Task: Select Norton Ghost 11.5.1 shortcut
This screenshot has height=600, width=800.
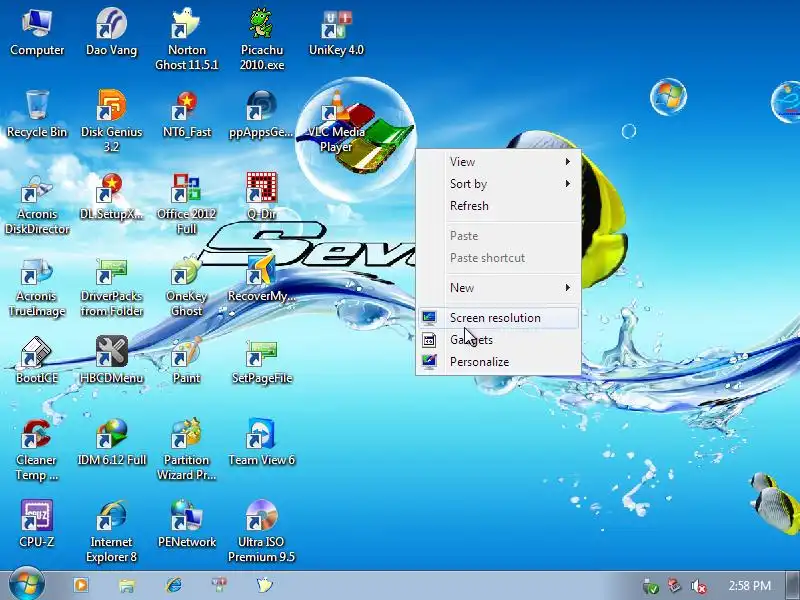Action: tap(186, 39)
